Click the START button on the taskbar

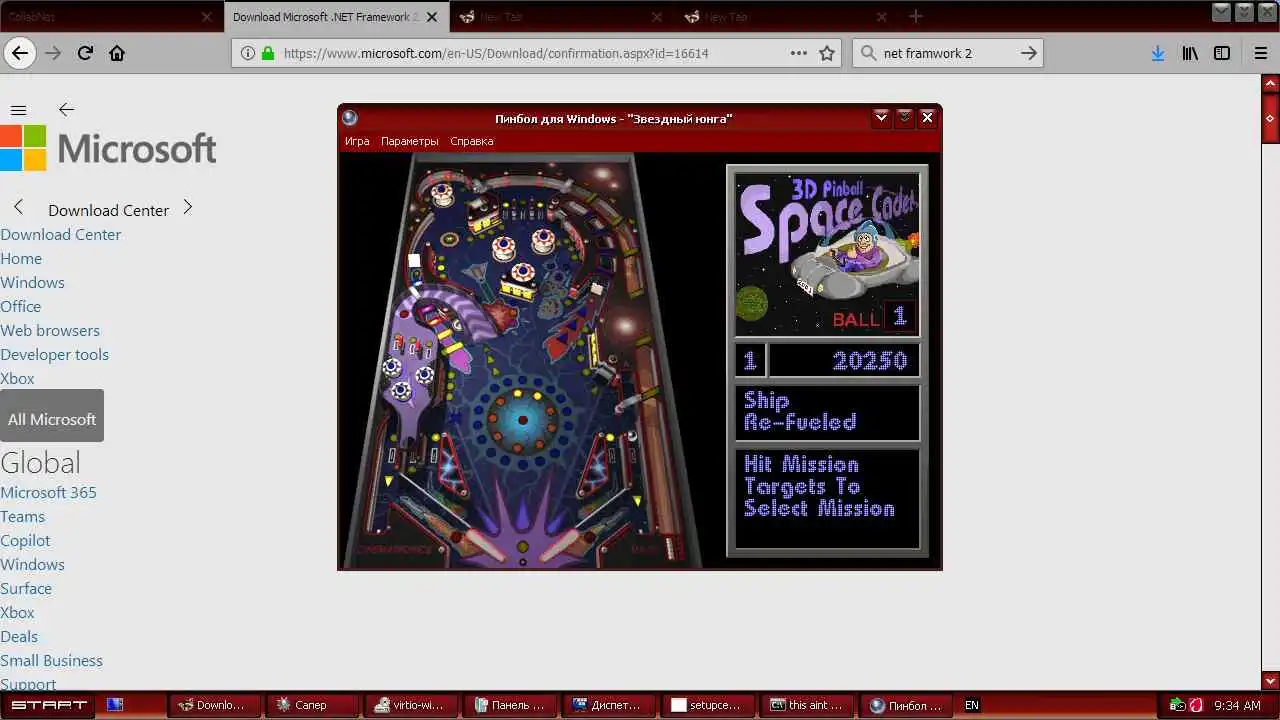pos(50,705)
